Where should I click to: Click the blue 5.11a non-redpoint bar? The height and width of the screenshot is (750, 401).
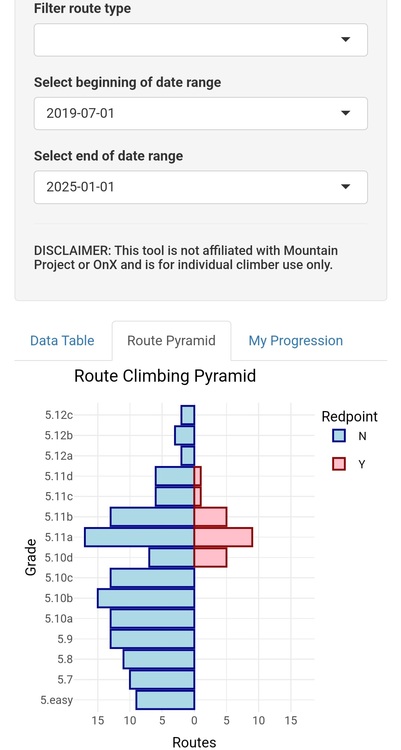tap(139, 537)
